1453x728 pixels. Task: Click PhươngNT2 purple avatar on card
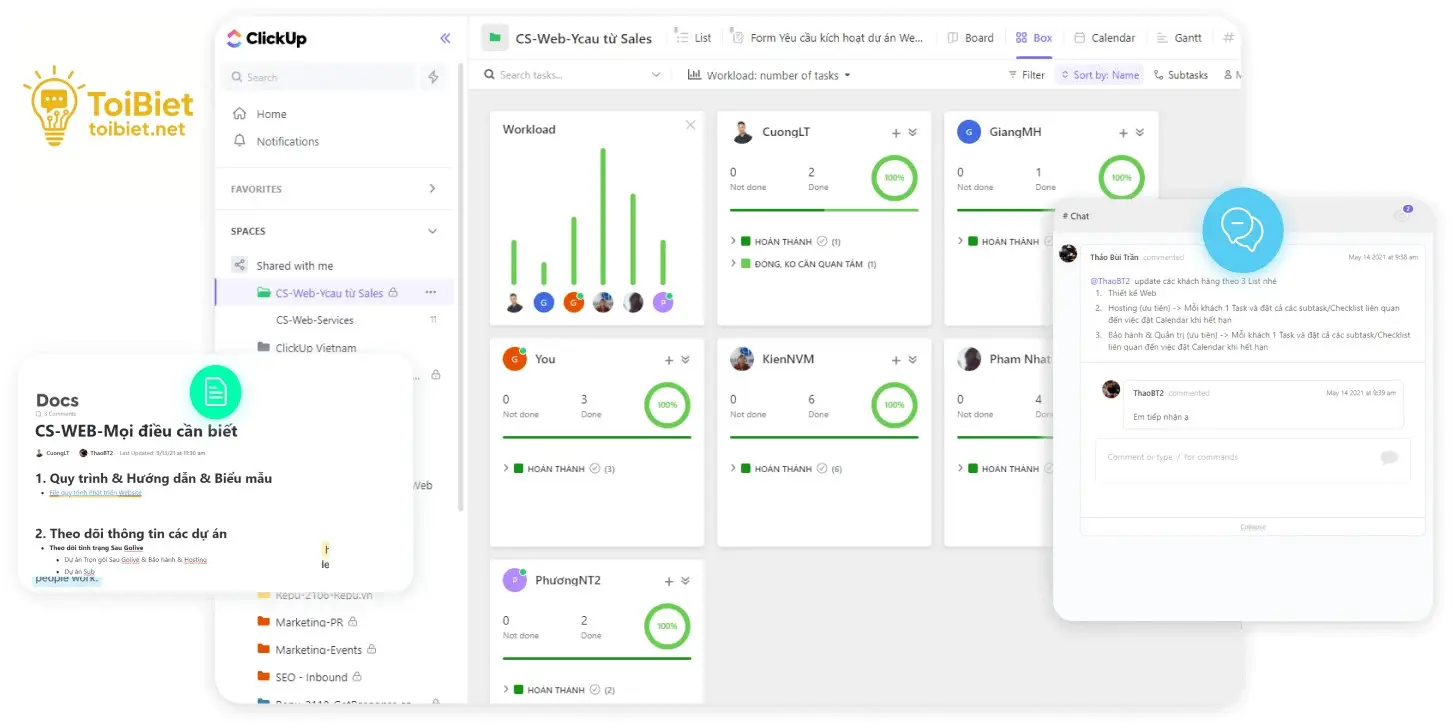(514, 580)
